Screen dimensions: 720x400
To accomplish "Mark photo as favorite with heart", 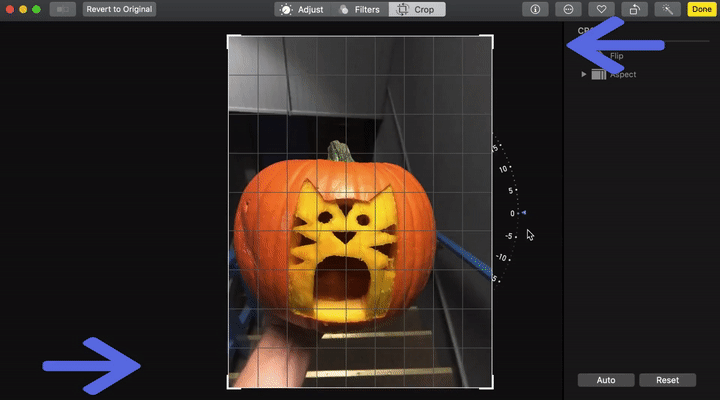I will point(601,9).
